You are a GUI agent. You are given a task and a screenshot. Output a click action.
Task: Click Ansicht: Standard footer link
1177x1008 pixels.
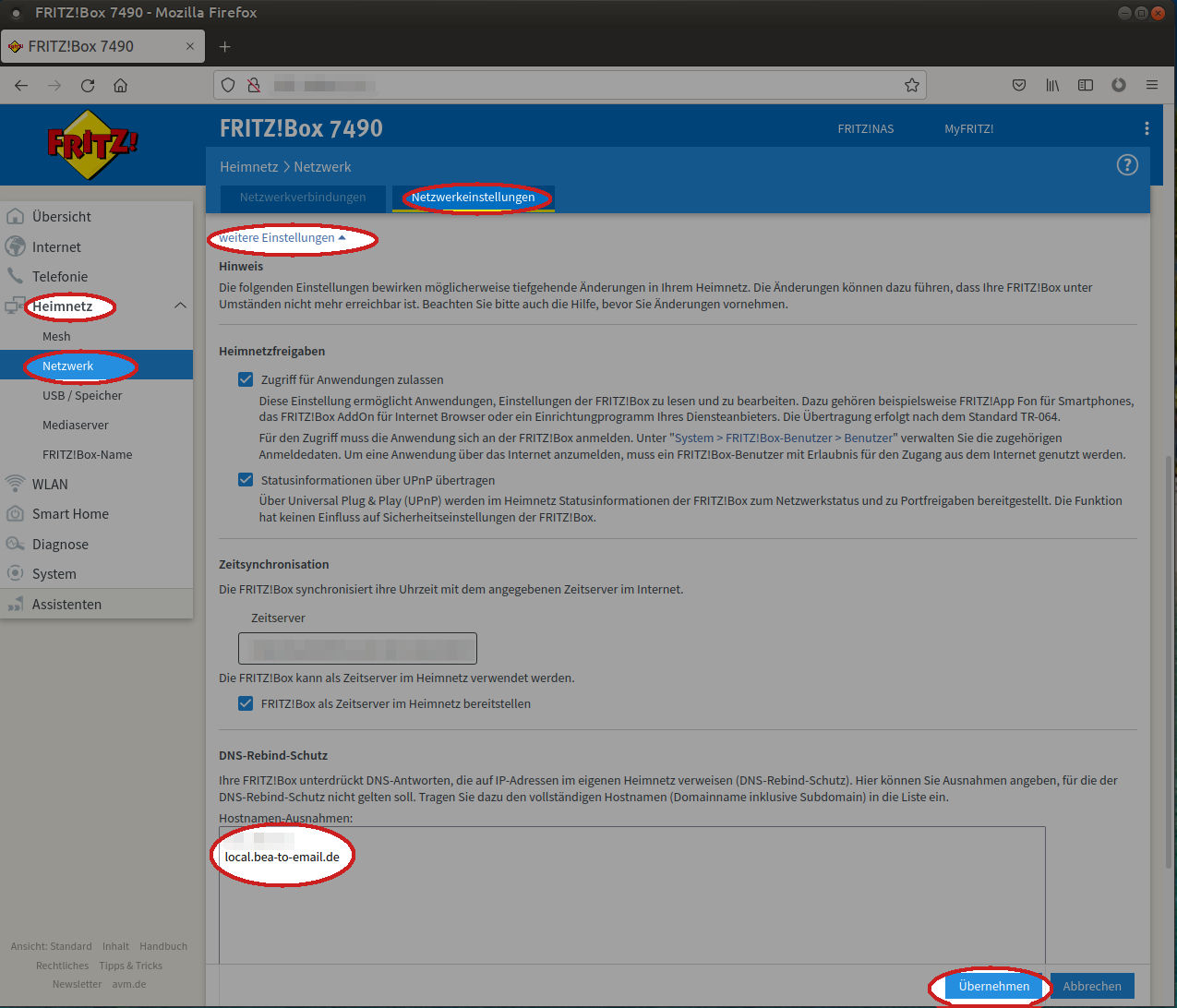52,946
